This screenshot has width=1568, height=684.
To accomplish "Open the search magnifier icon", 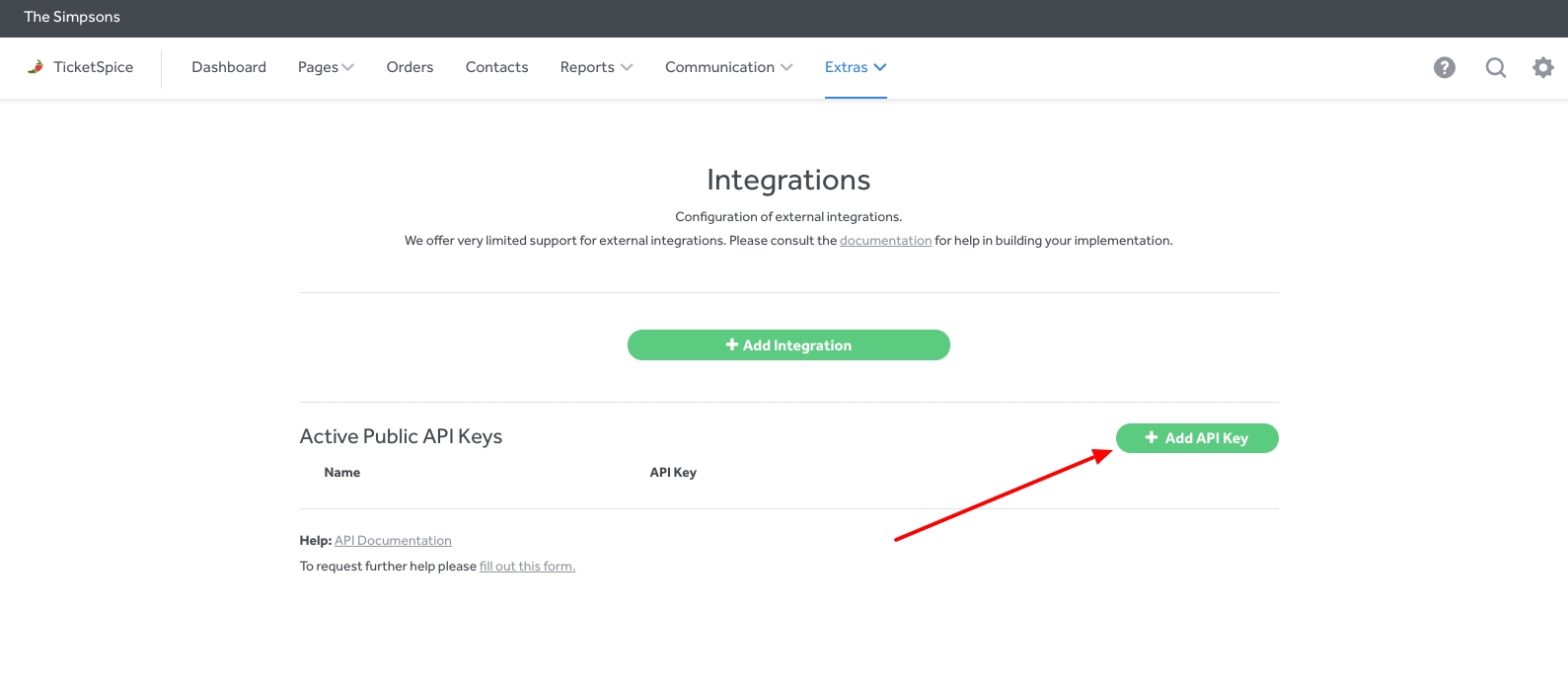I will coord(1496,67).
